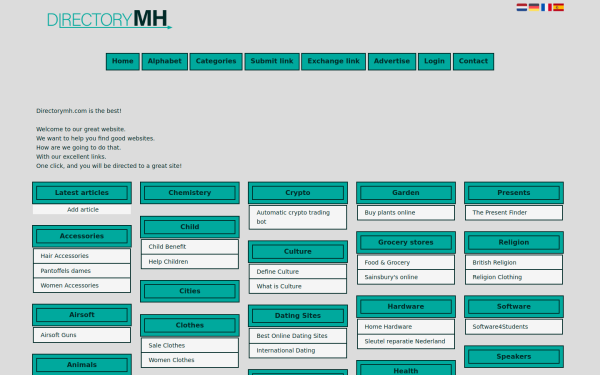600x375 pixels.
Task: Open the Airsoft Guns link
Action: 82,335
